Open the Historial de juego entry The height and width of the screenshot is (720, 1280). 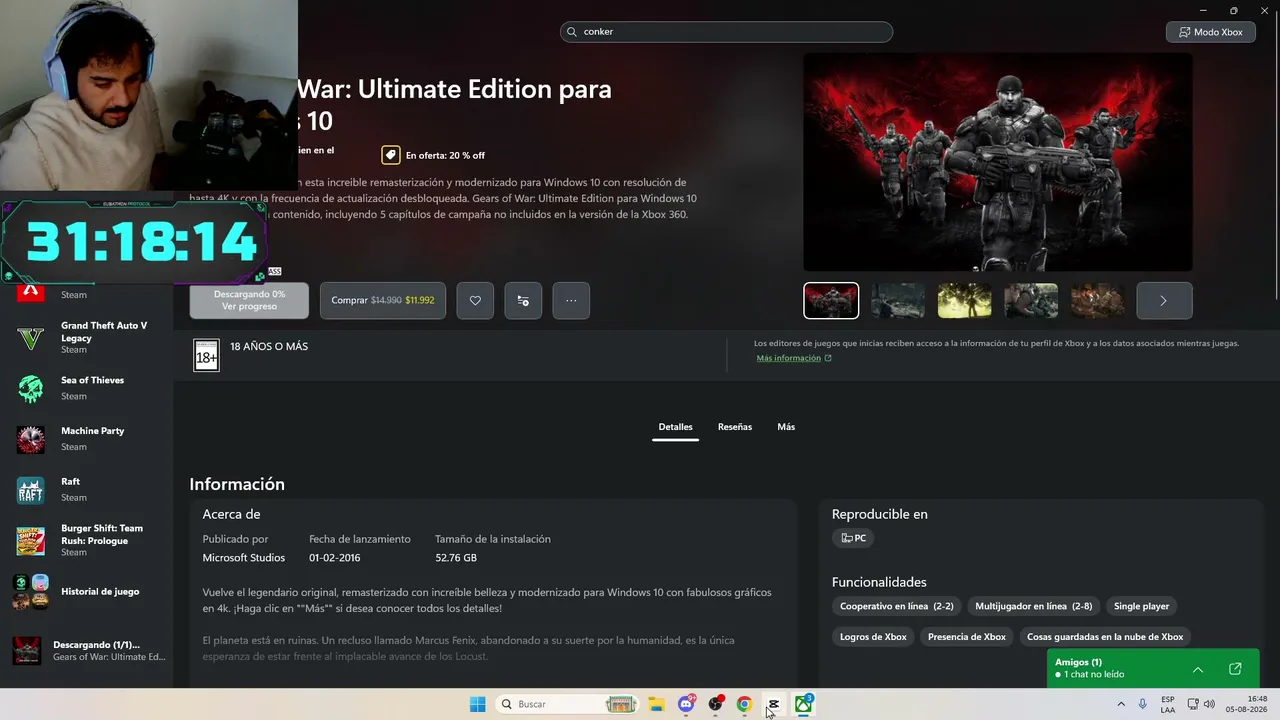(x=100, y=591)
